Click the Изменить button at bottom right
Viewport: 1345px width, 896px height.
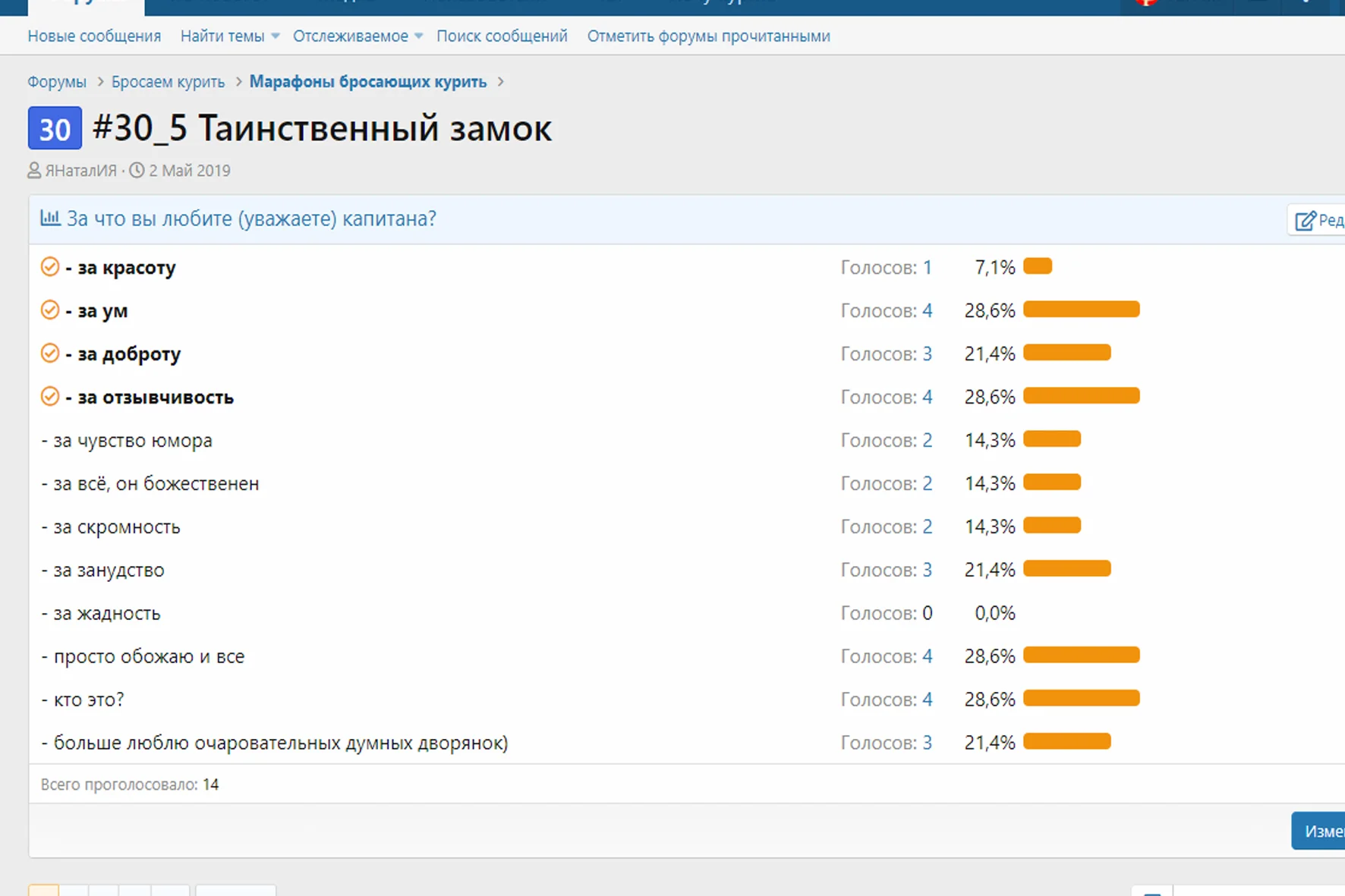coord(1318,832)
